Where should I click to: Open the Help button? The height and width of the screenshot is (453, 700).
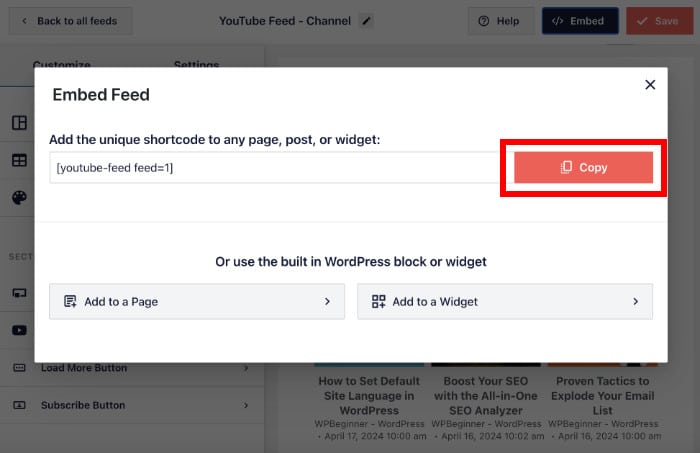click(500, 21)
